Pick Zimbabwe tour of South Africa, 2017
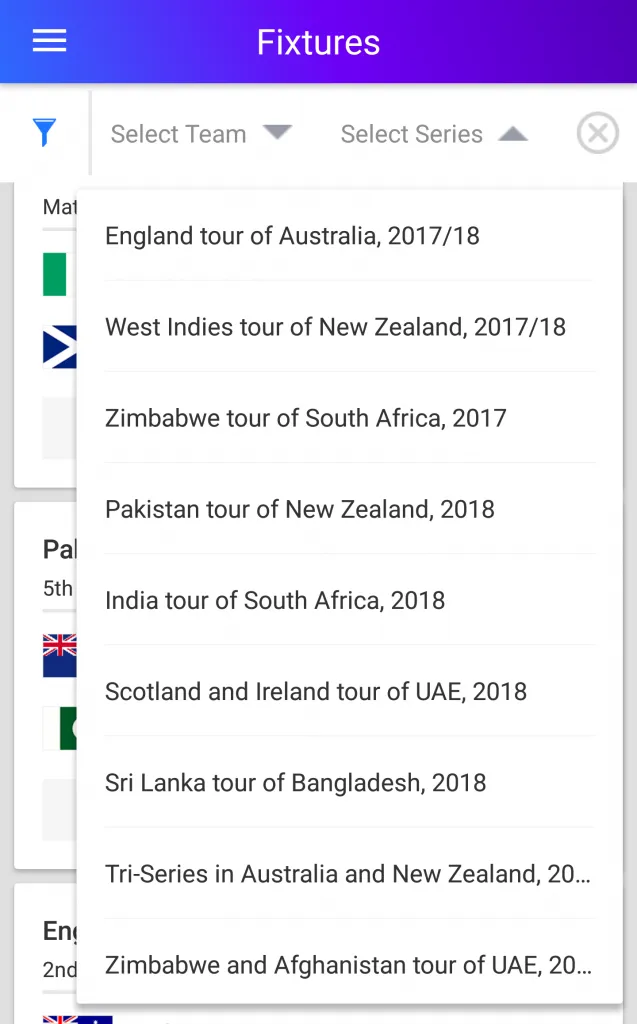This screenshot has width=637, height=1024. tap(305, 418)
